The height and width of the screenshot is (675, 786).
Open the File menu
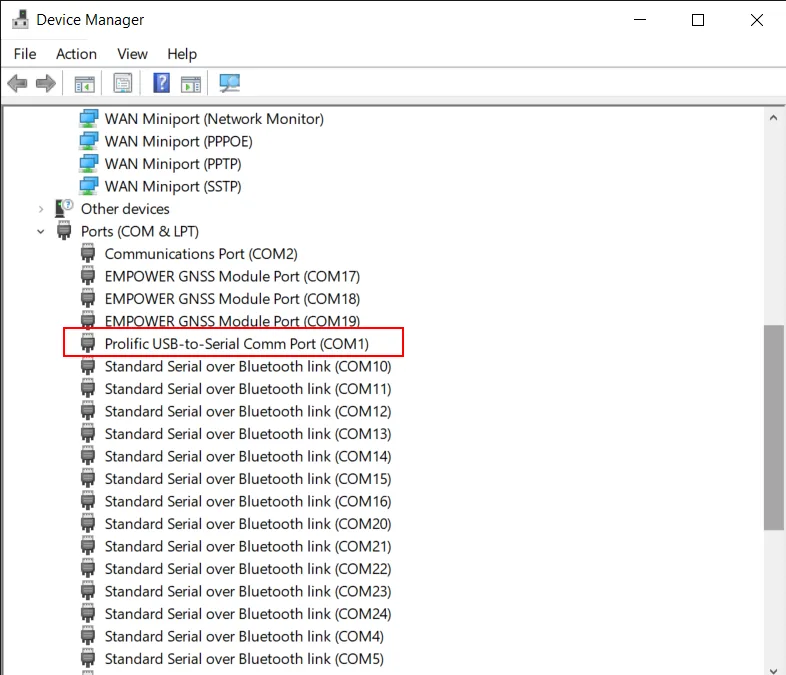25,54
